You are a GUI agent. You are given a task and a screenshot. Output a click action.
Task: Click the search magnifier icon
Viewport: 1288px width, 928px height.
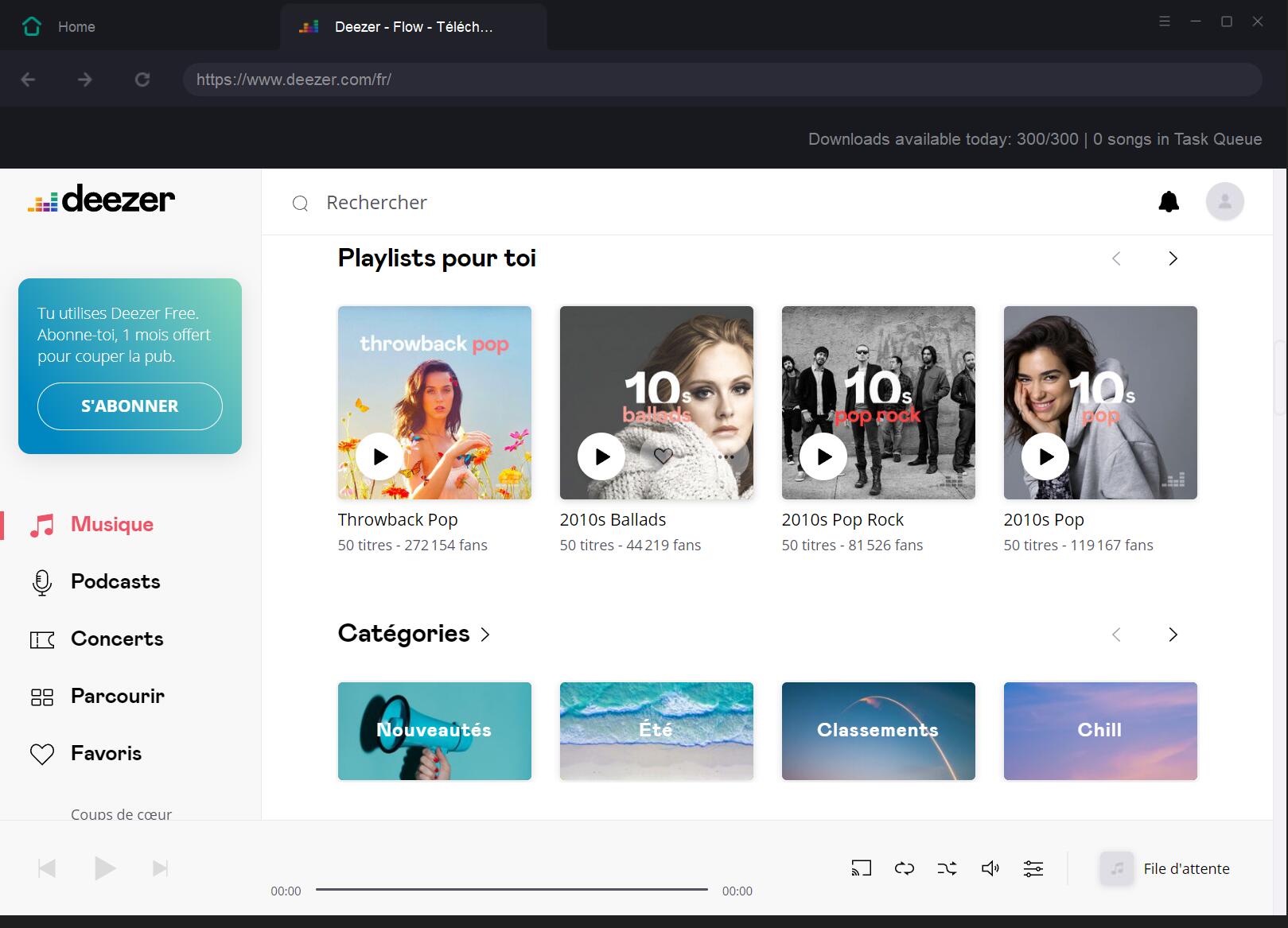tap(300, 204)
